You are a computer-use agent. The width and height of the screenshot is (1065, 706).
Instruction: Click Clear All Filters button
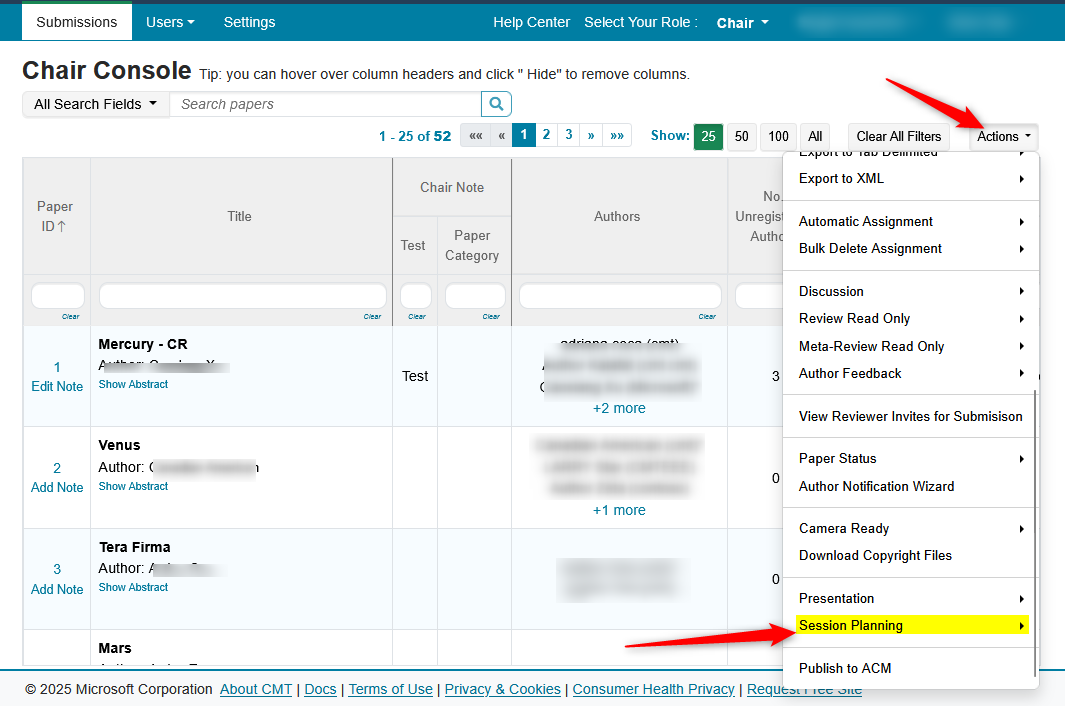[898, 137]
